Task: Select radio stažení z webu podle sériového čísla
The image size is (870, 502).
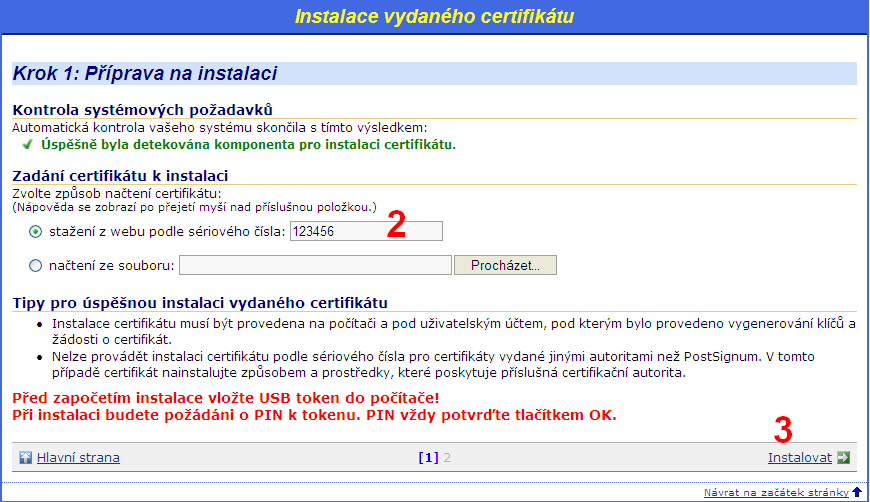Action: tap(36, 232)
